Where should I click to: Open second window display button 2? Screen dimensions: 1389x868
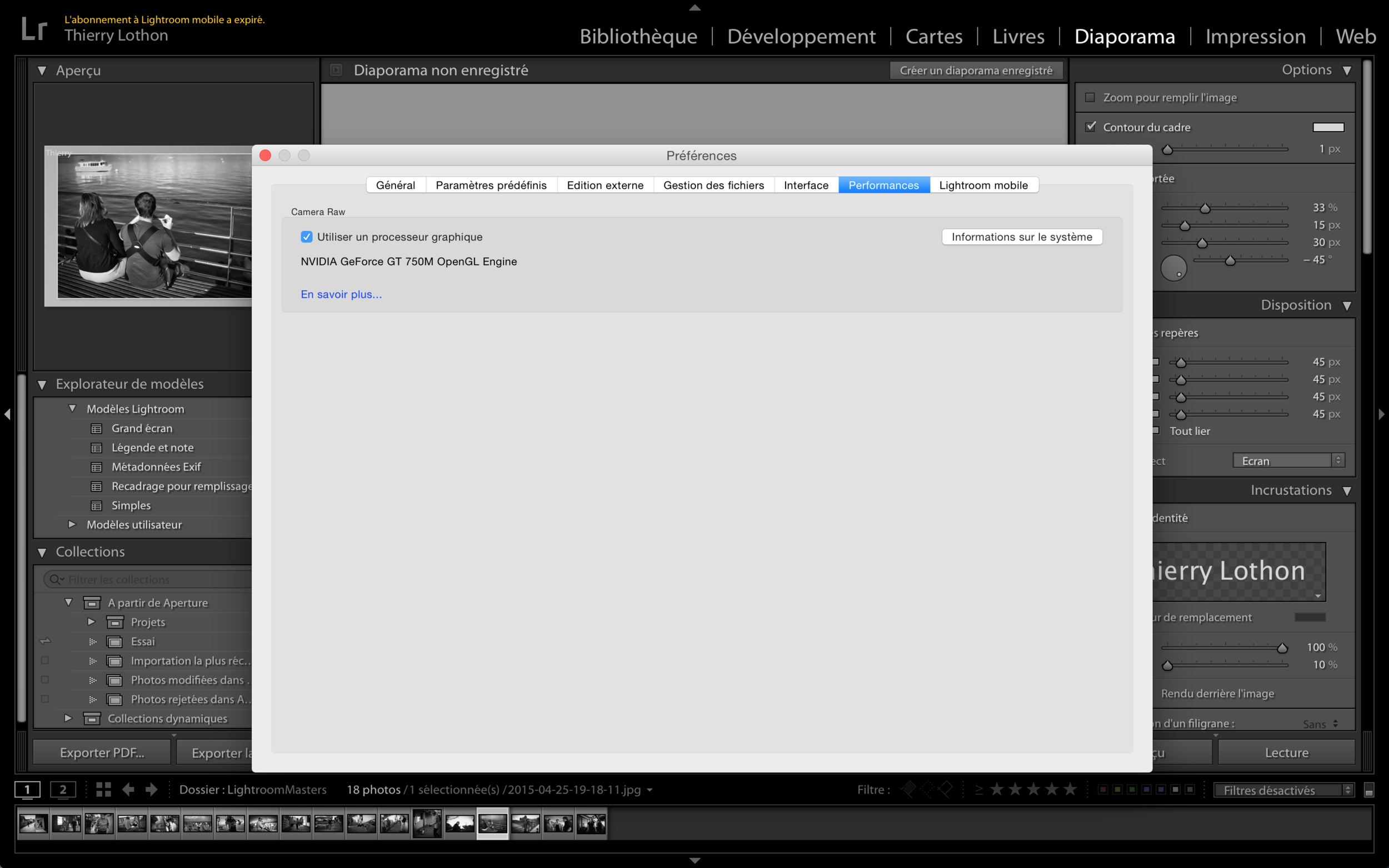point(63,789)
